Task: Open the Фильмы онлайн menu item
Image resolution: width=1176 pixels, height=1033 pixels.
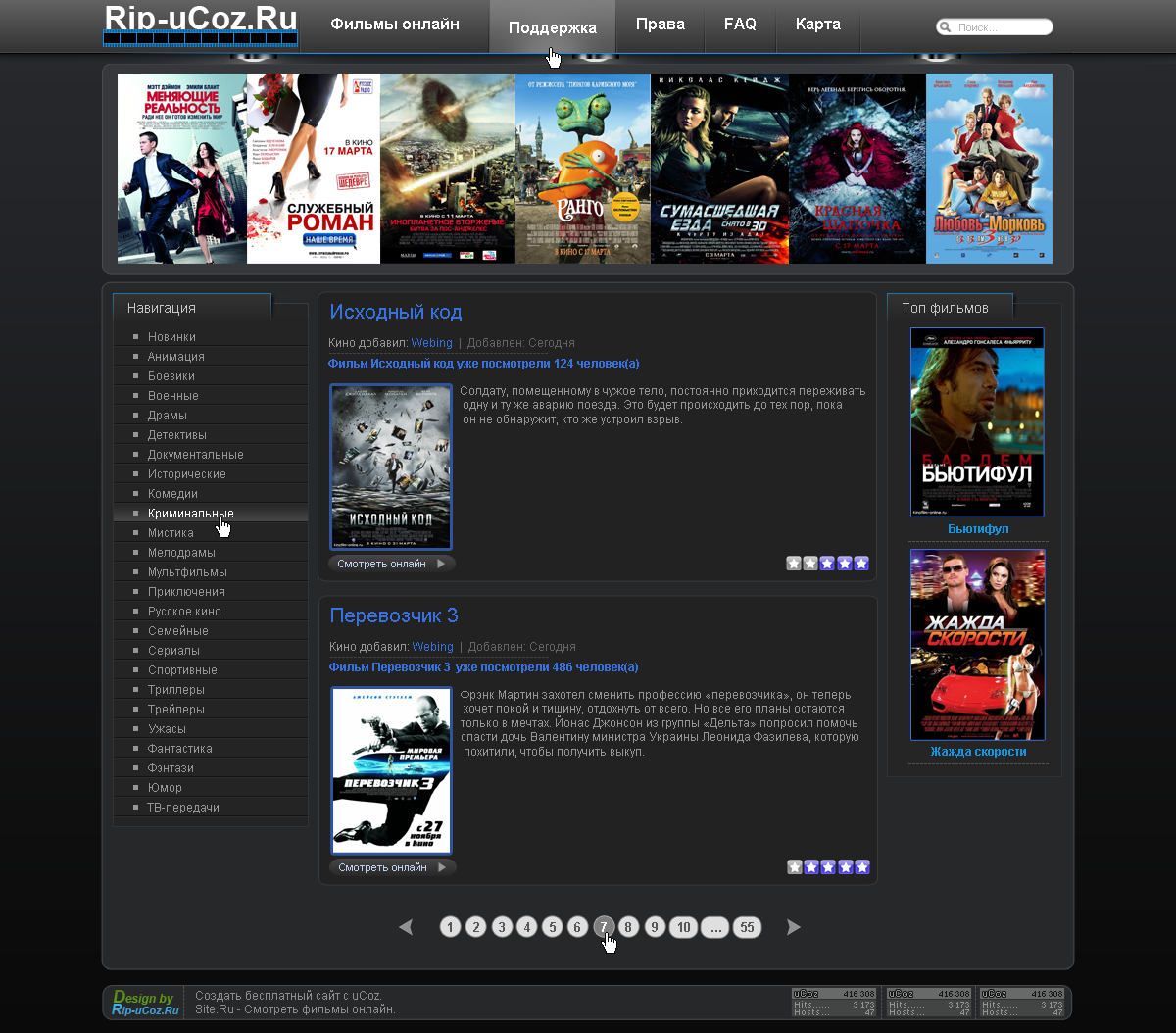Action: coord(395,25)
